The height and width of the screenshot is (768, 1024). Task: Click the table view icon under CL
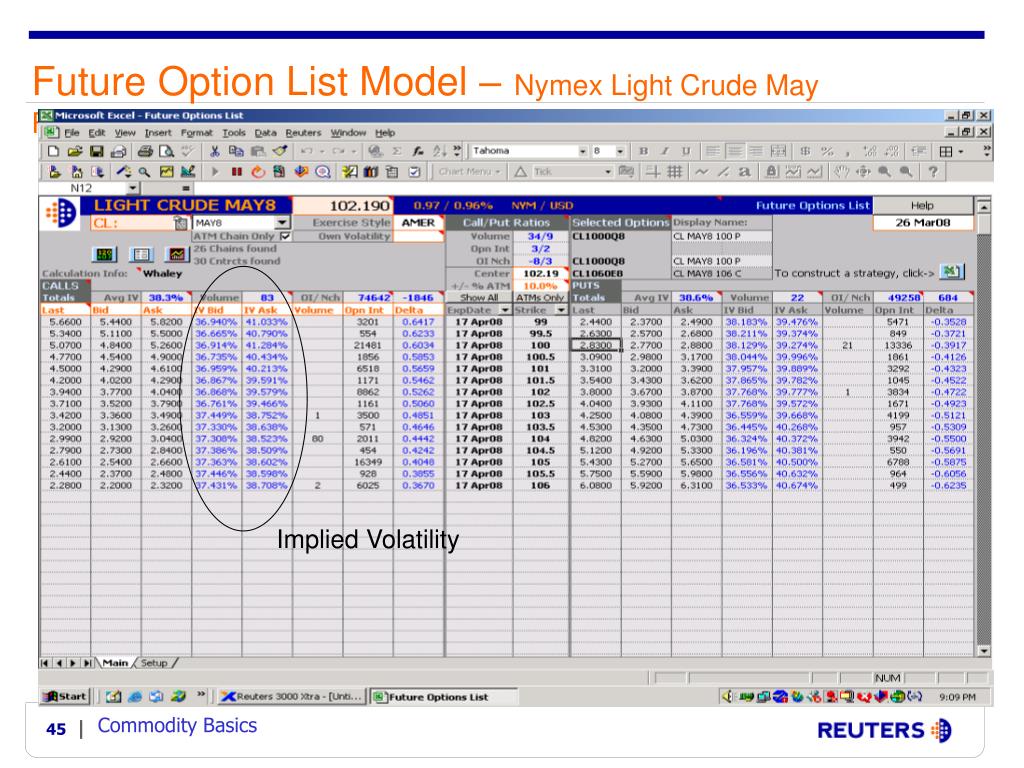pyautogui.click(x=141, y=254)
